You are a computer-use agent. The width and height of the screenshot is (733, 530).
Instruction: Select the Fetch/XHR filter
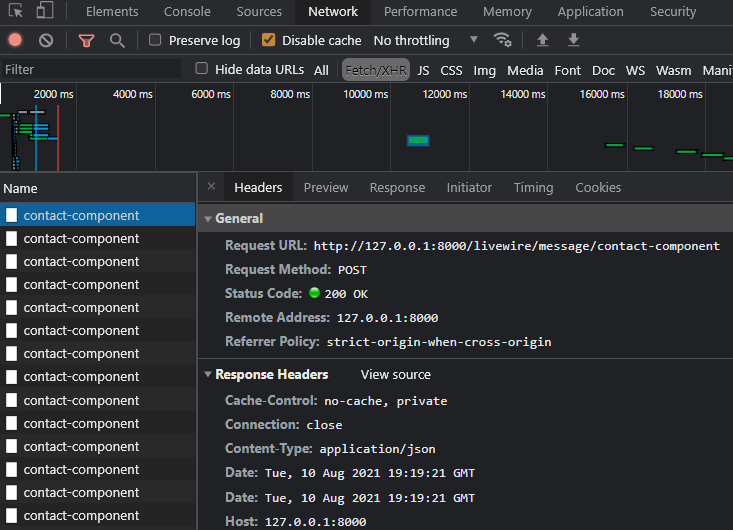point(376,70)
